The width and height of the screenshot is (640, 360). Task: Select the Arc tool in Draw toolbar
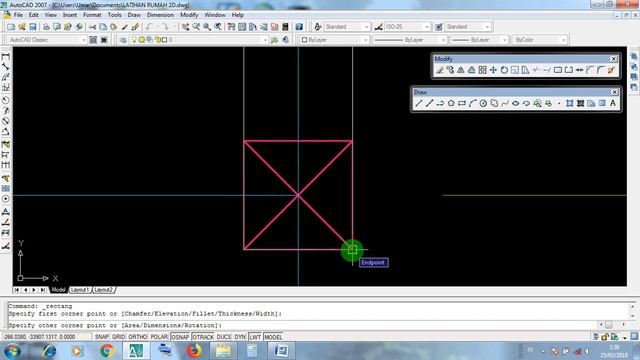(473, 104)
